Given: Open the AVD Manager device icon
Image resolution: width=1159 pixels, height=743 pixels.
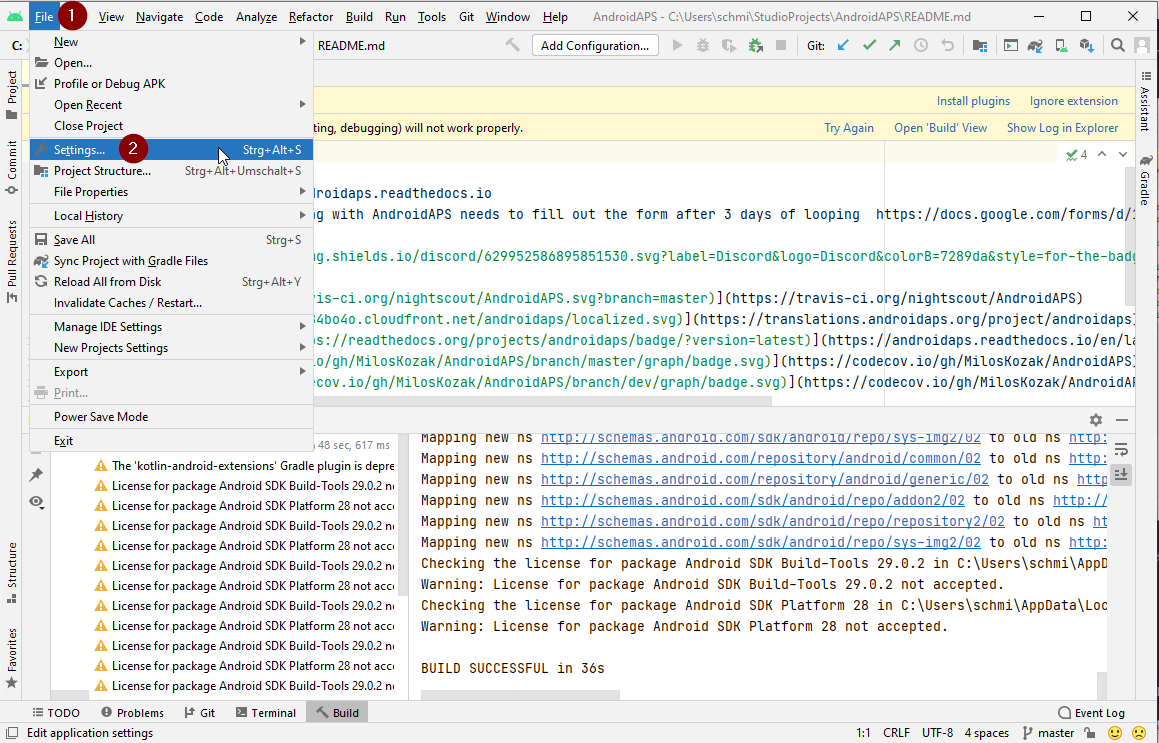Looking at the screenshot, I should 1061,46.
